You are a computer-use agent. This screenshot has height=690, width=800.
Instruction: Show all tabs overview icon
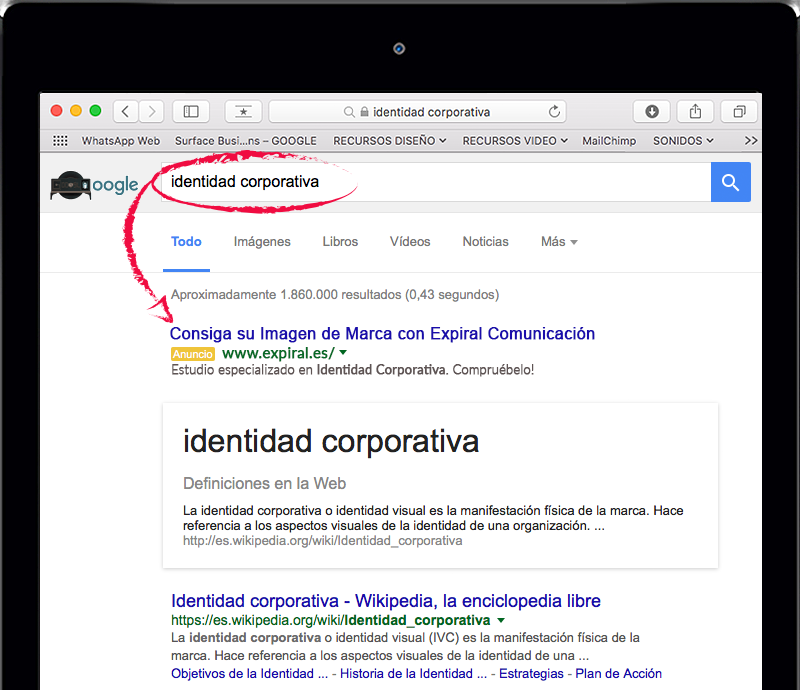(x=739, y=111)
